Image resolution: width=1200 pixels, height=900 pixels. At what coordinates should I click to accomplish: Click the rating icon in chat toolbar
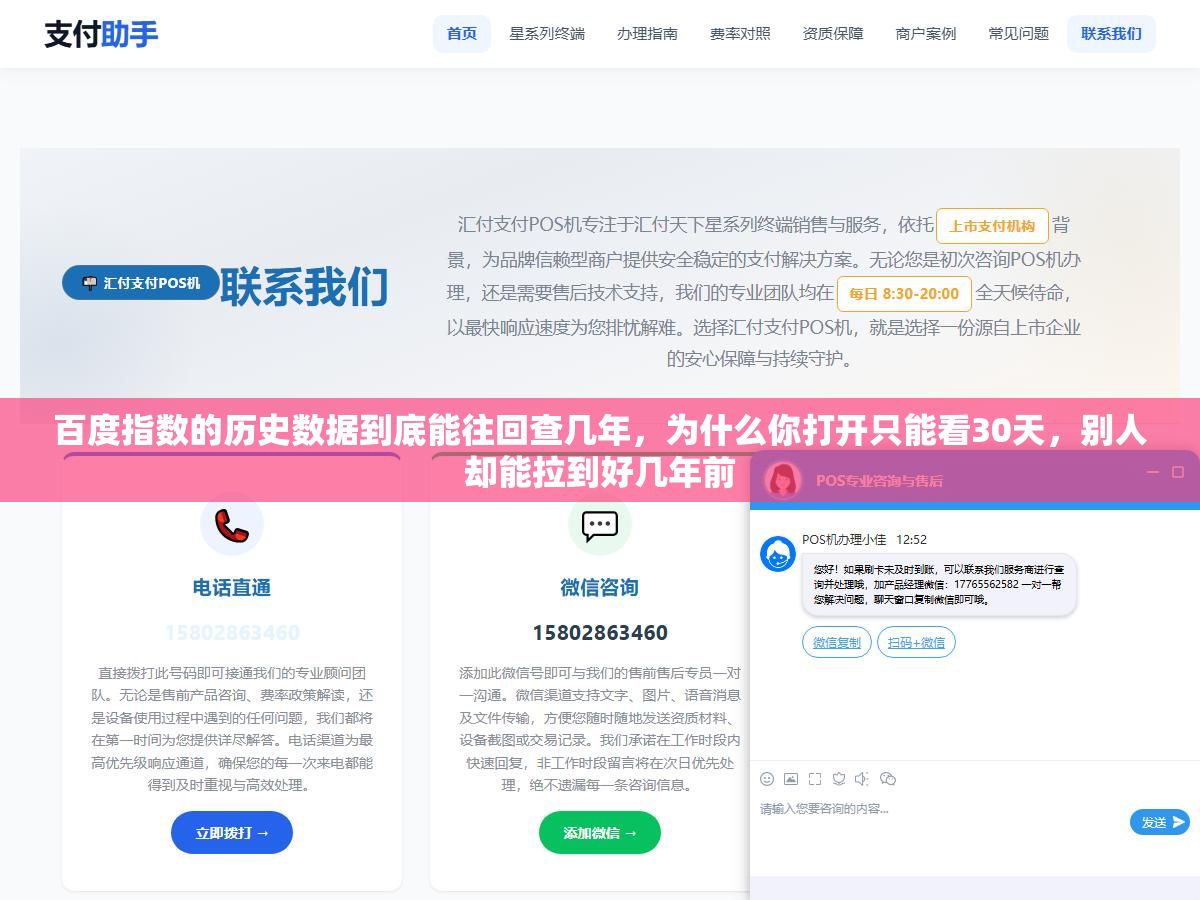click(x=839, y=778)
